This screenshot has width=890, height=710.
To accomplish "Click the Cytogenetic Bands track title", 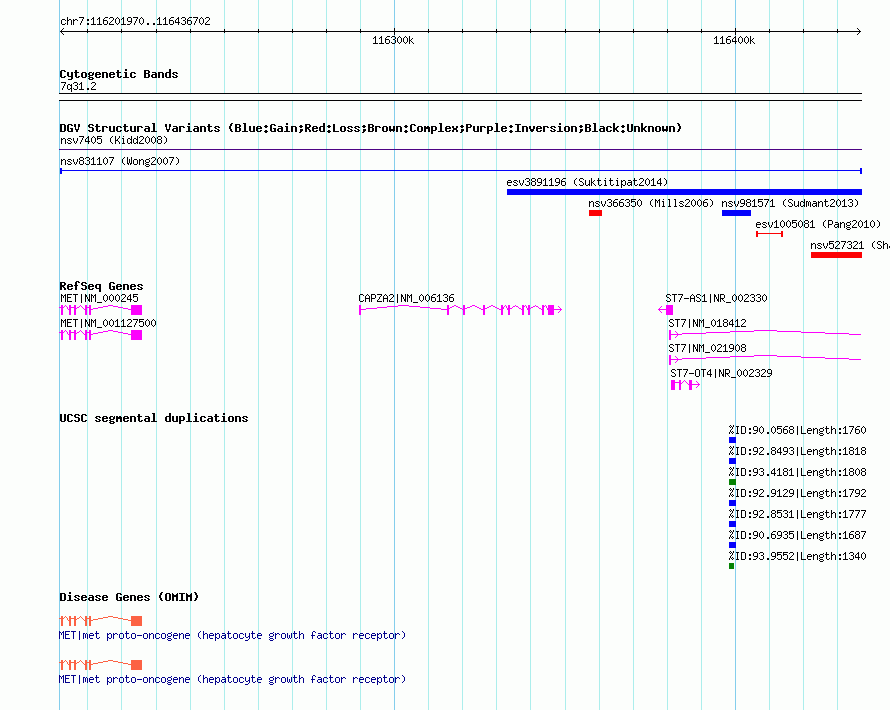I will coord(119,74).
